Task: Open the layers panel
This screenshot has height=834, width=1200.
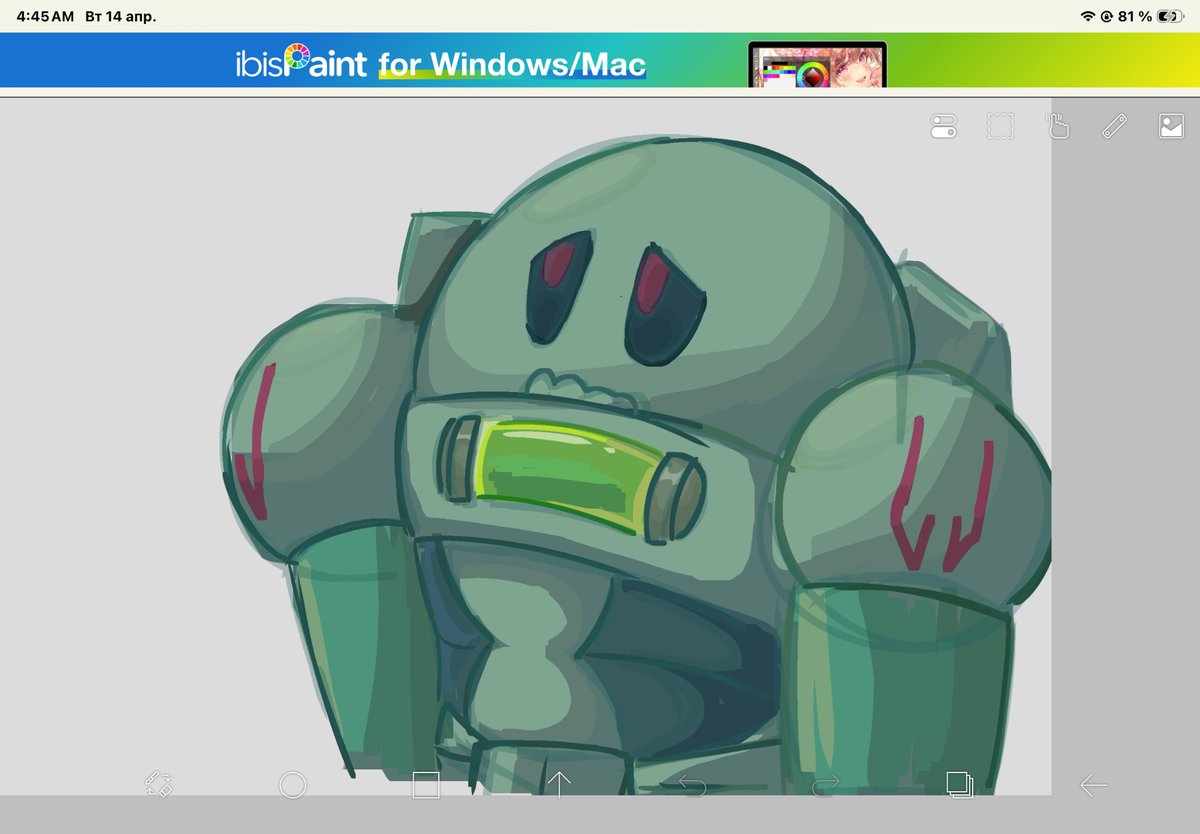Action: 960,785
